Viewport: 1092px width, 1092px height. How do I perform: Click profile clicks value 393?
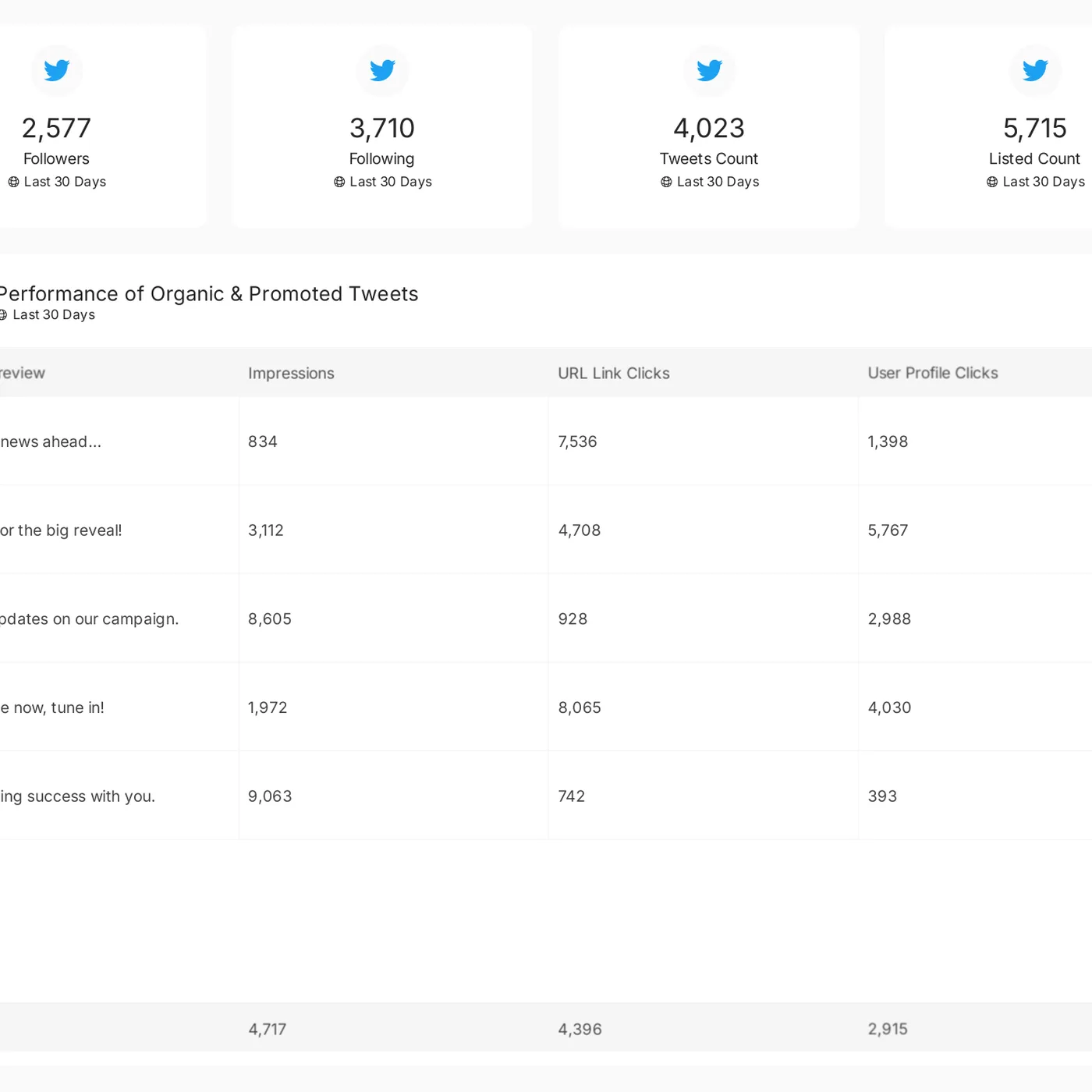882,796
